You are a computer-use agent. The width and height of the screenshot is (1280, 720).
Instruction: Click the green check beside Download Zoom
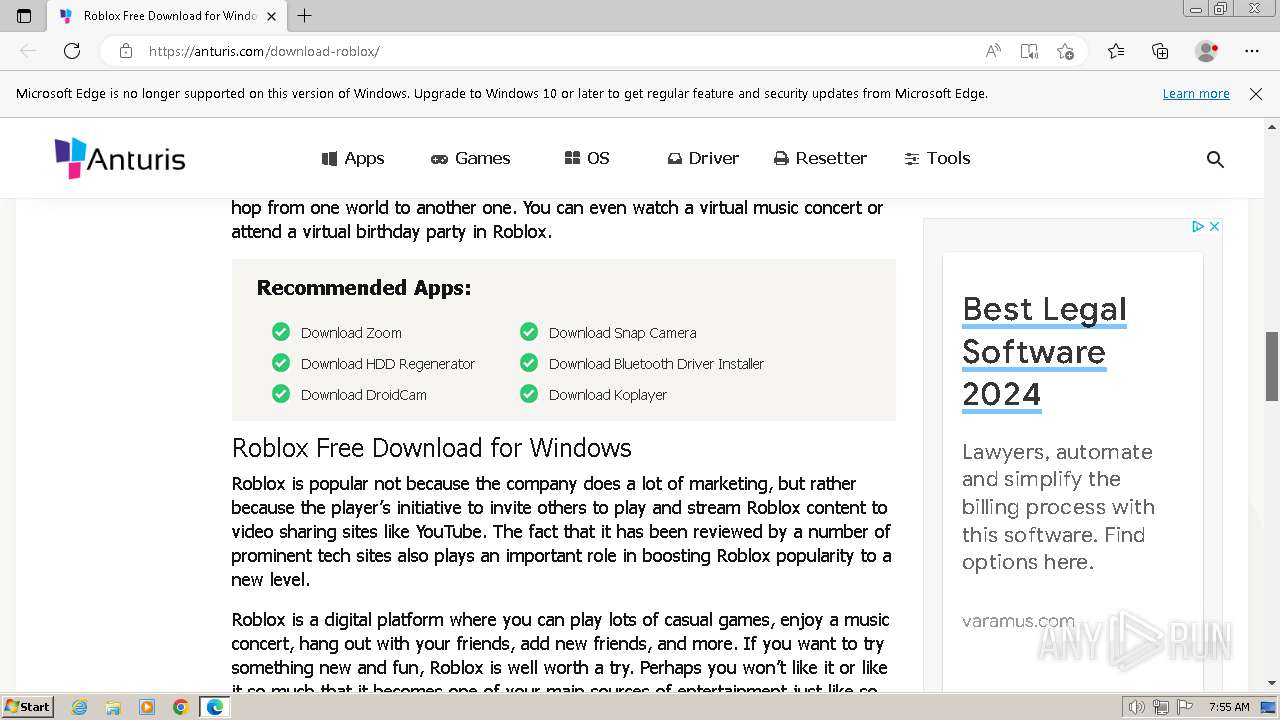(281, 332)
